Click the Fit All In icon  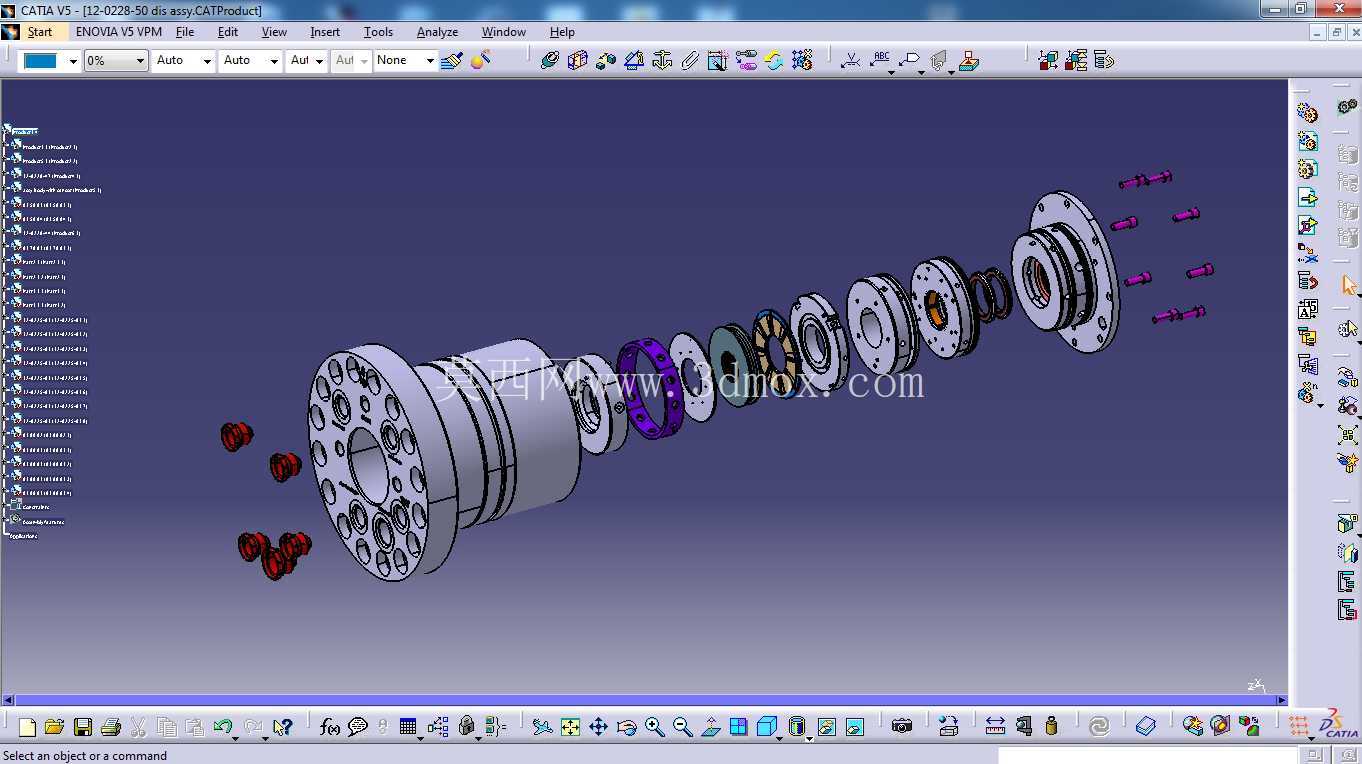pos(570,727)
